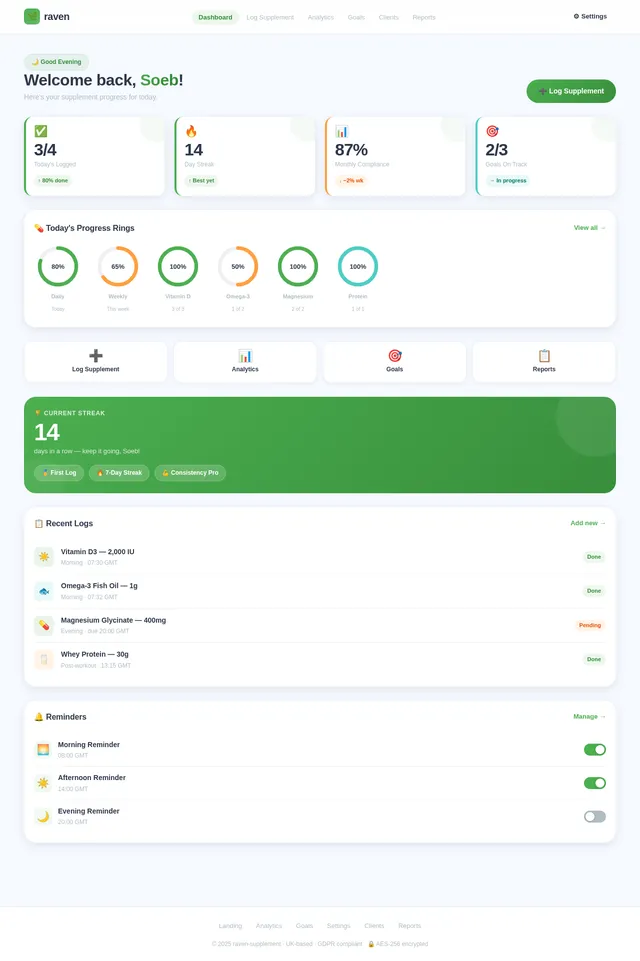Select the Daily 80% progress ring
The height and width of the screenshot is (961, 640).
[58, 267]
